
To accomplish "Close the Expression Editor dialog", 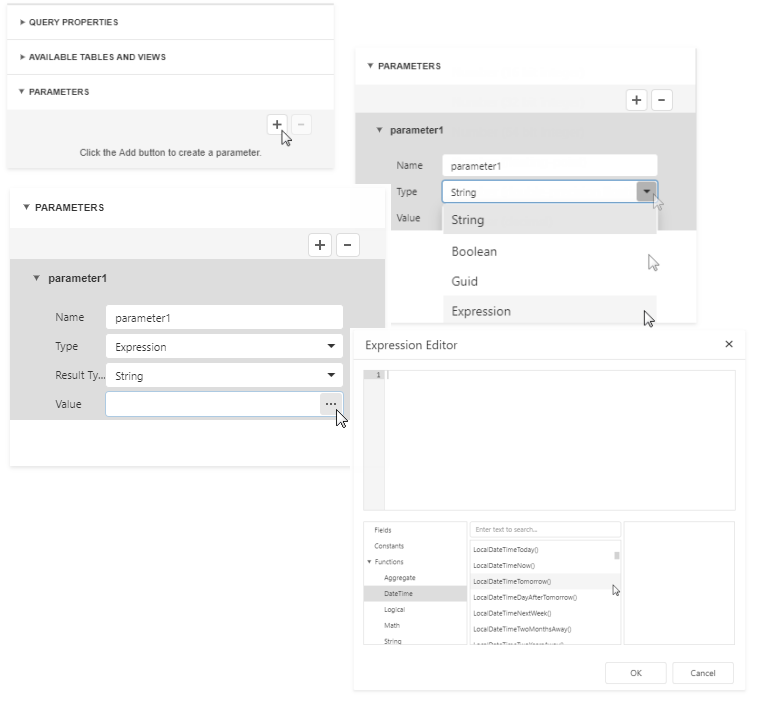I will (728, 344).
